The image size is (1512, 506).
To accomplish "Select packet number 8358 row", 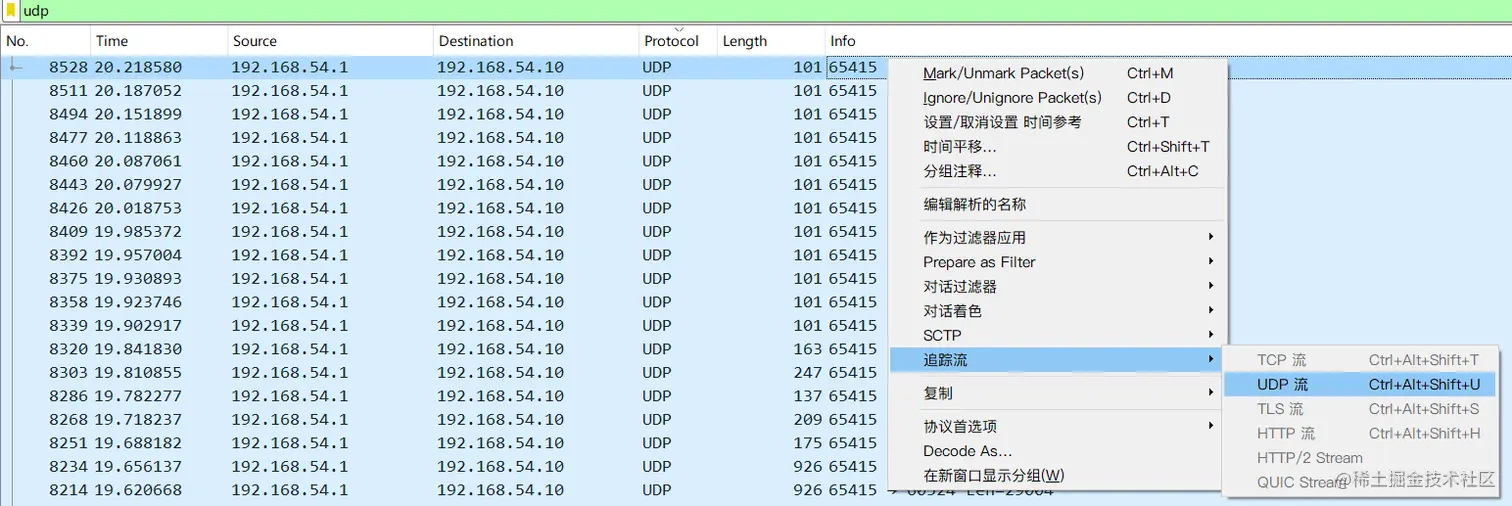I will [x=444, y=302].
